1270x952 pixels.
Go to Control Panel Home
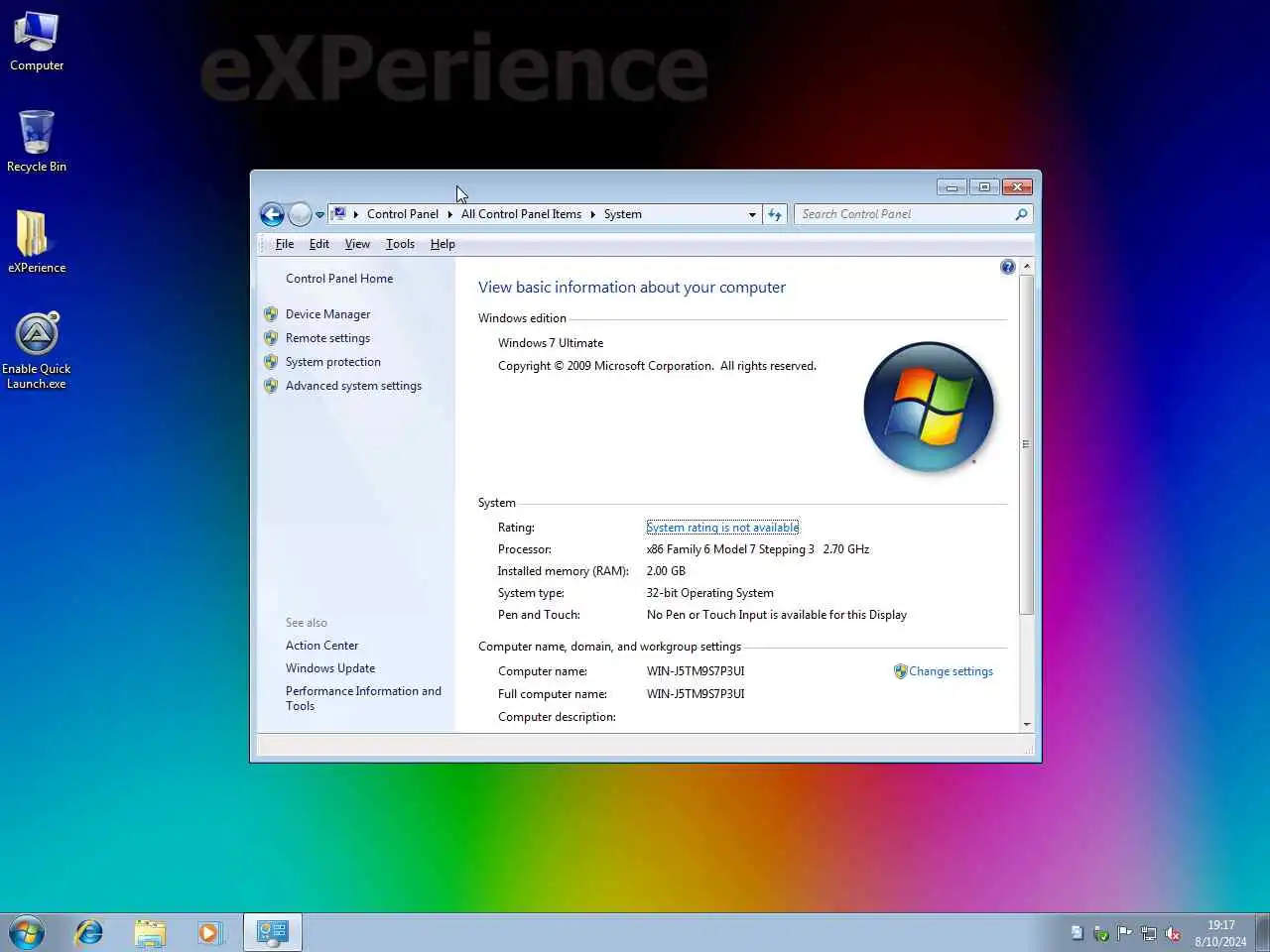[339, 279]
